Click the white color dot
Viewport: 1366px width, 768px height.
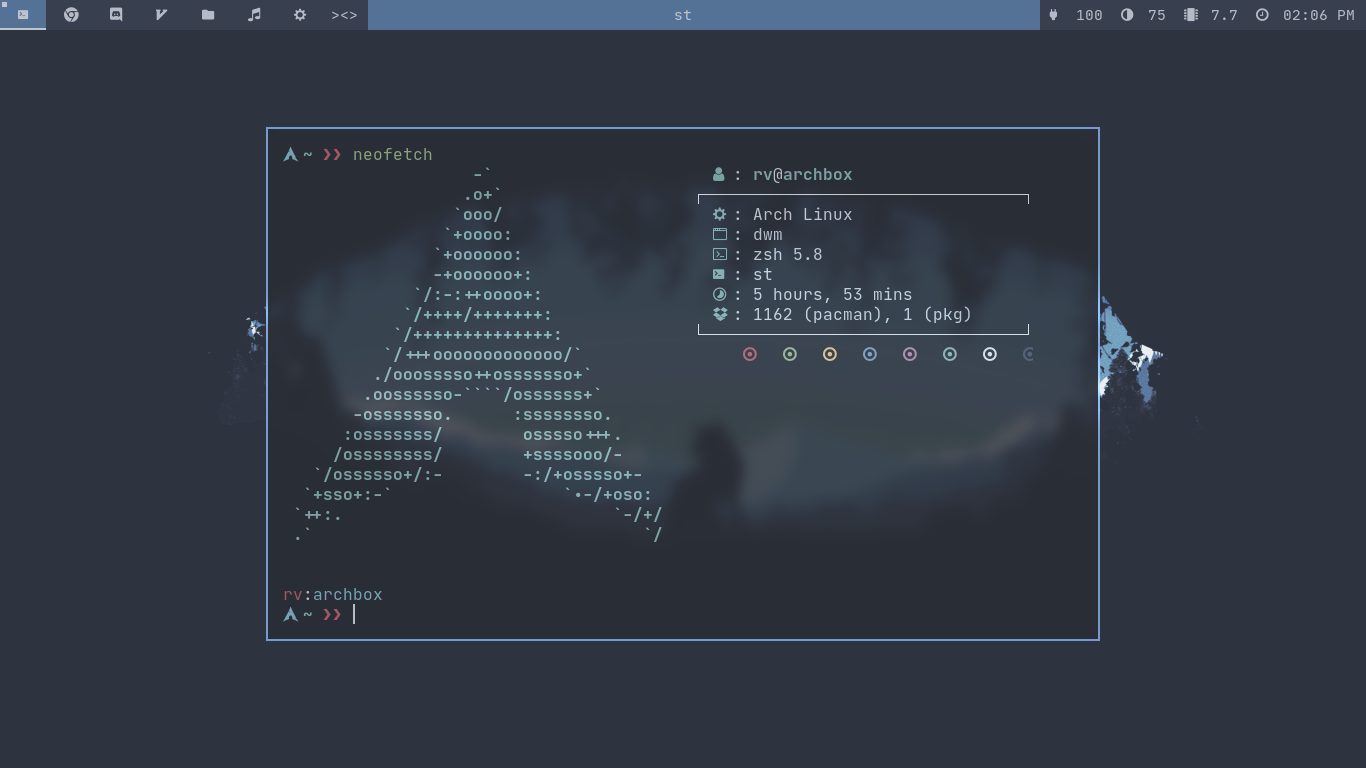coord(990,354)
